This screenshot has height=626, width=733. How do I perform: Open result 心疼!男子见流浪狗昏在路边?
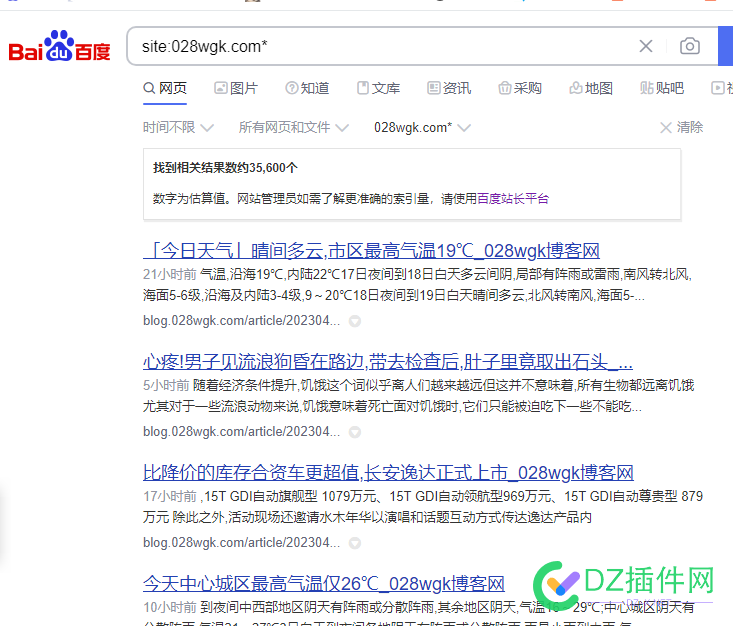(x=388, y=362)
